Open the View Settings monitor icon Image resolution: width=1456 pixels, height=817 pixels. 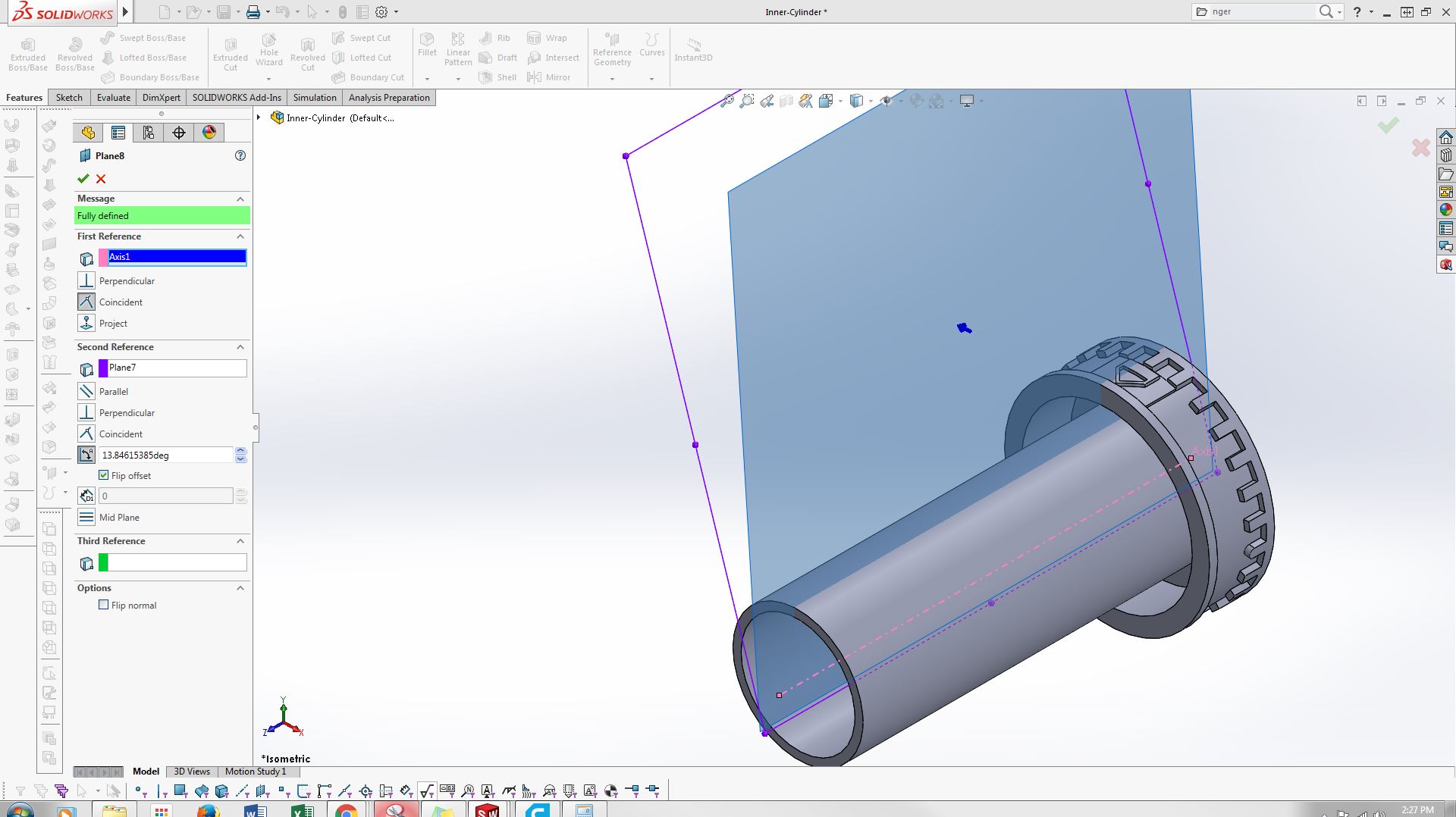point(967,101)
